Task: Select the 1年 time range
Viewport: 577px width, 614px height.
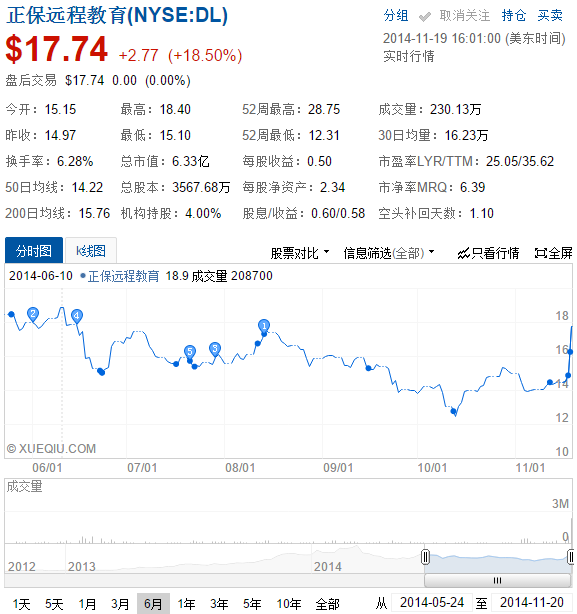Action: (x=186, y=604)
